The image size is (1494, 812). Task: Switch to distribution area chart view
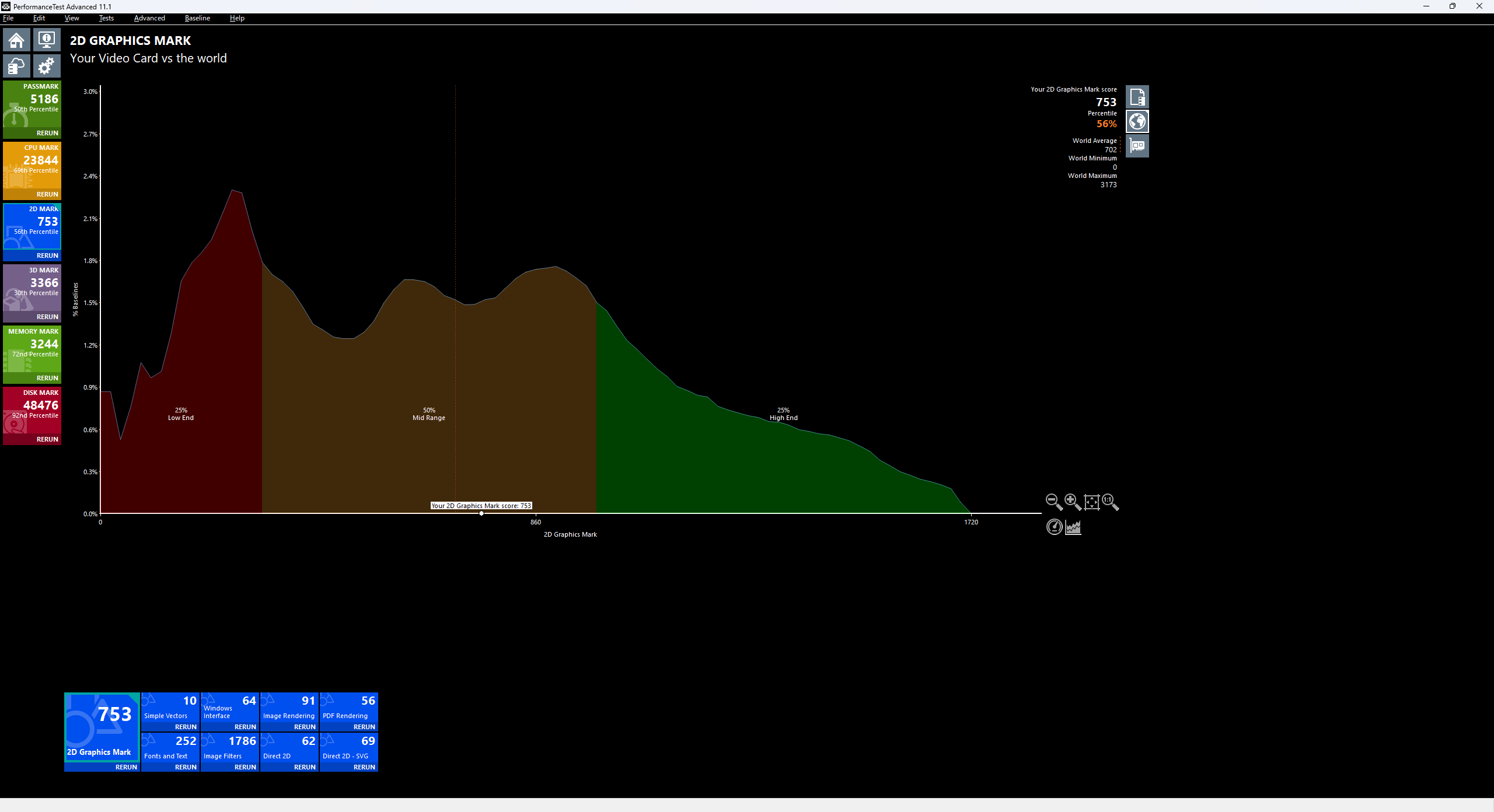(x=1073, y=527)
